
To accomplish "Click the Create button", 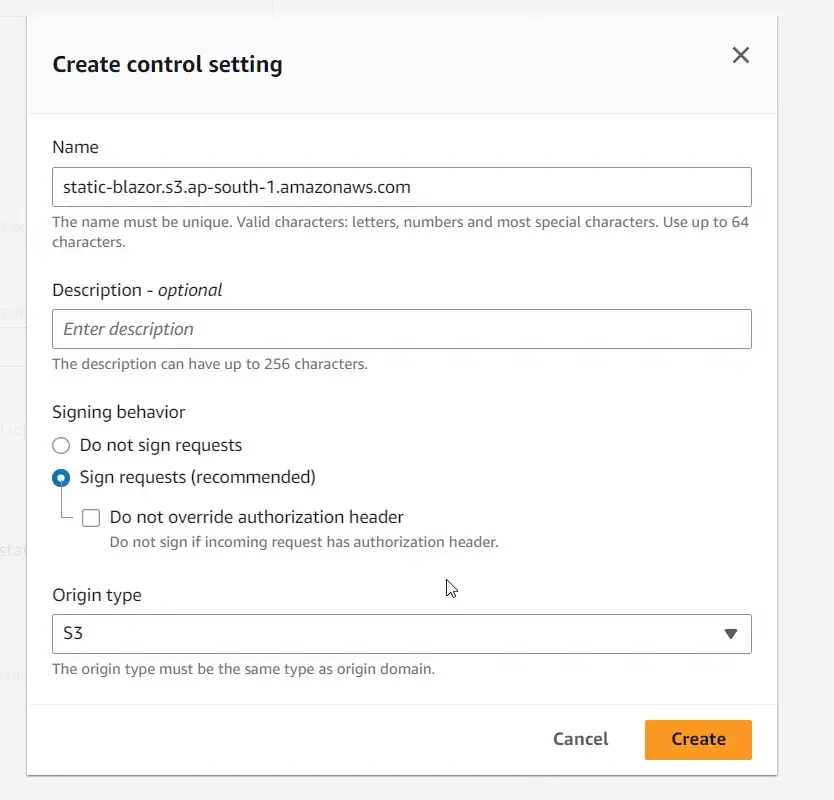I will tap(697, 739).
